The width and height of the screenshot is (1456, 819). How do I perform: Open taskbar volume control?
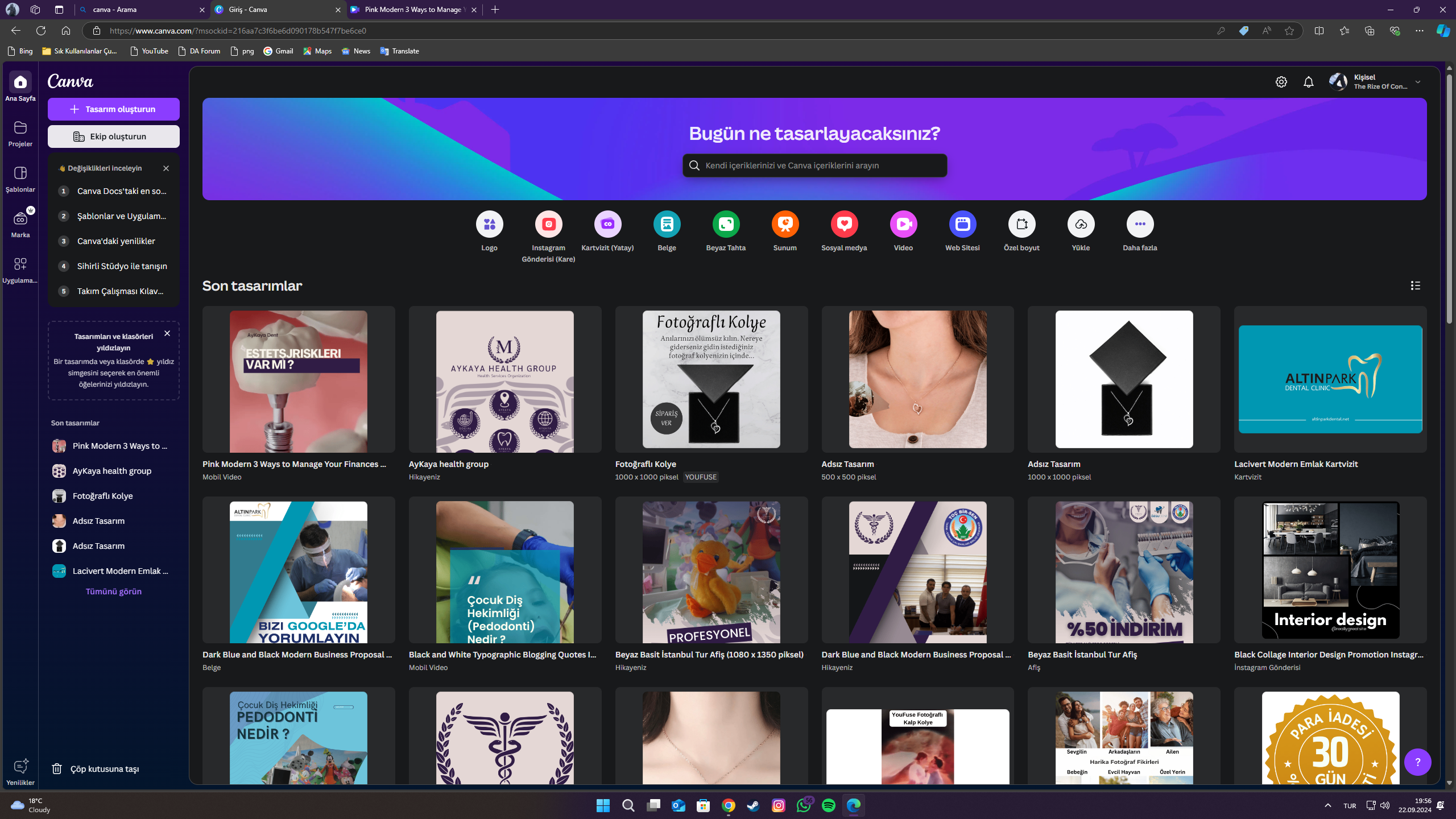tap(1385, 805)
